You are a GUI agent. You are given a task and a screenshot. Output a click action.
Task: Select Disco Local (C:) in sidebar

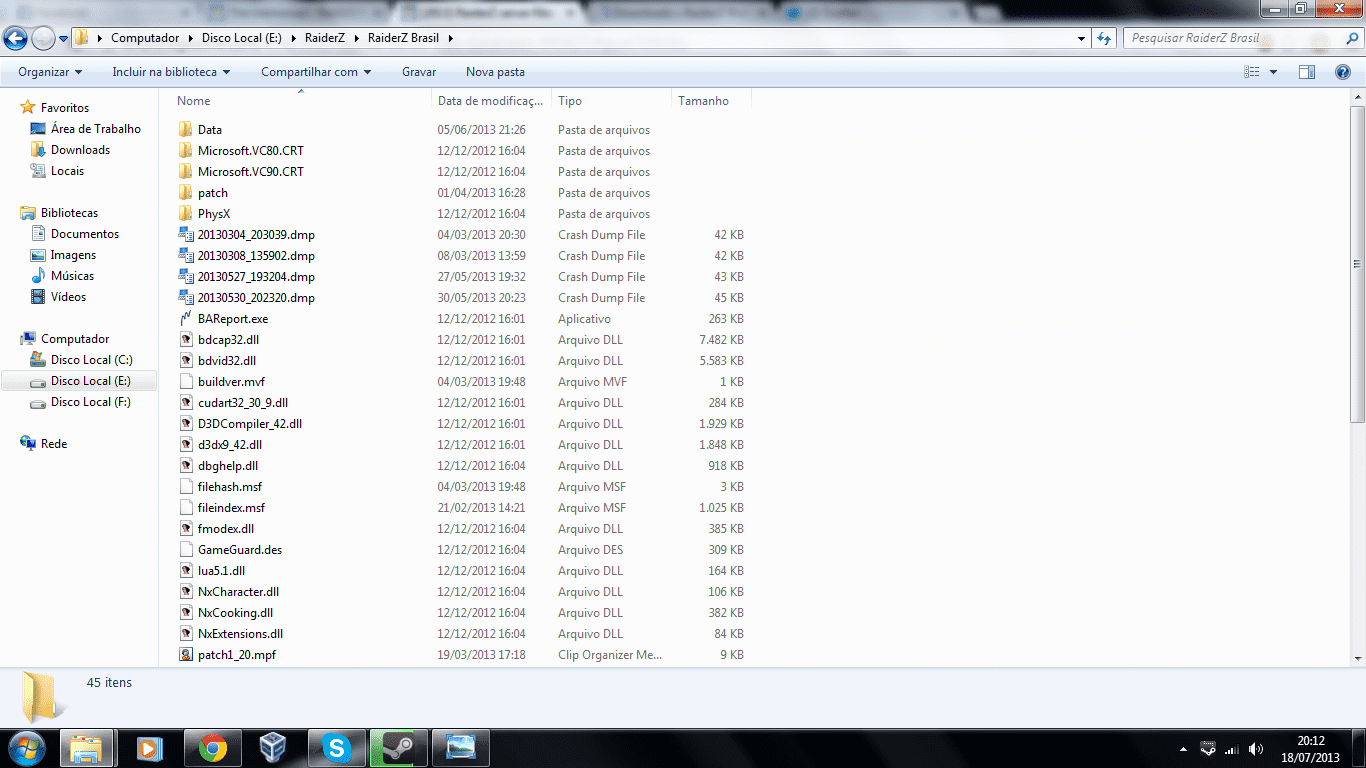point(91,360)
